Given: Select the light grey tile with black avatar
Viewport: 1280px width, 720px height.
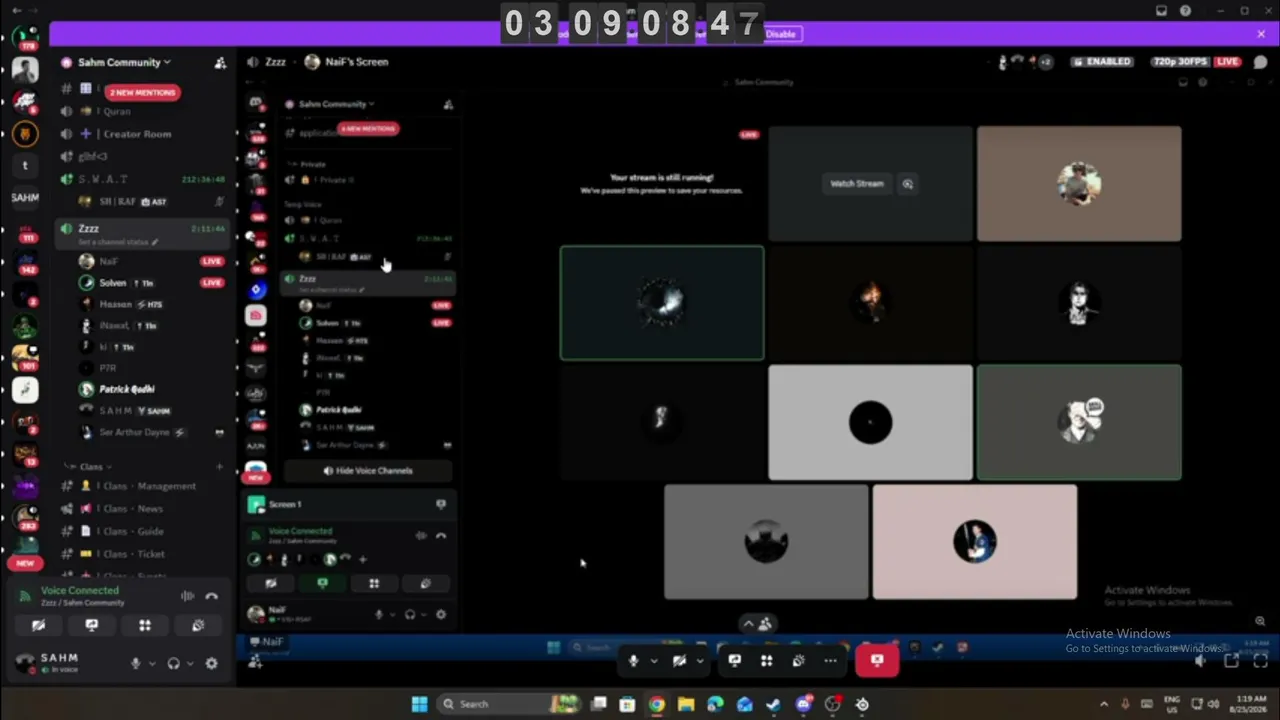Looking at the screenshot, I should click(x=870, y=422).
